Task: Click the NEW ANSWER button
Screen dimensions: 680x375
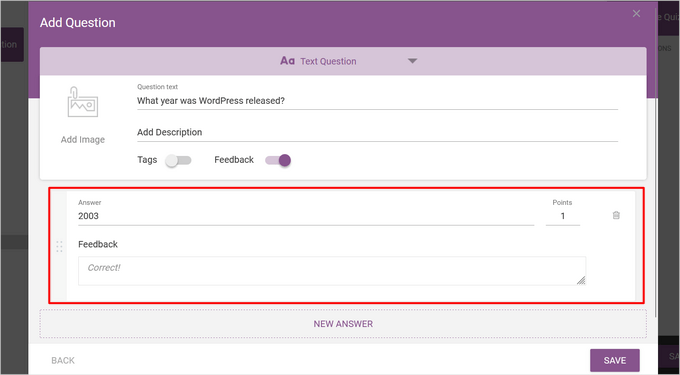Action: (343, 324)
